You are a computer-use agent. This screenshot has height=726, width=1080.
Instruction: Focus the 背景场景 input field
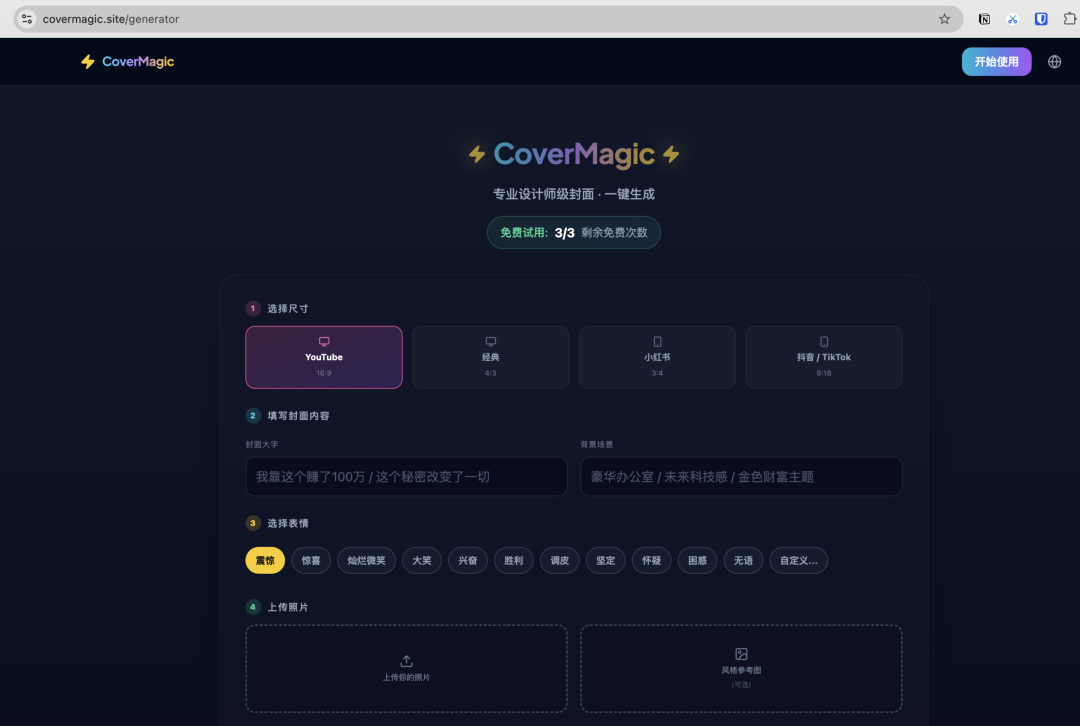pyautogui.click(x=741, y=477)
